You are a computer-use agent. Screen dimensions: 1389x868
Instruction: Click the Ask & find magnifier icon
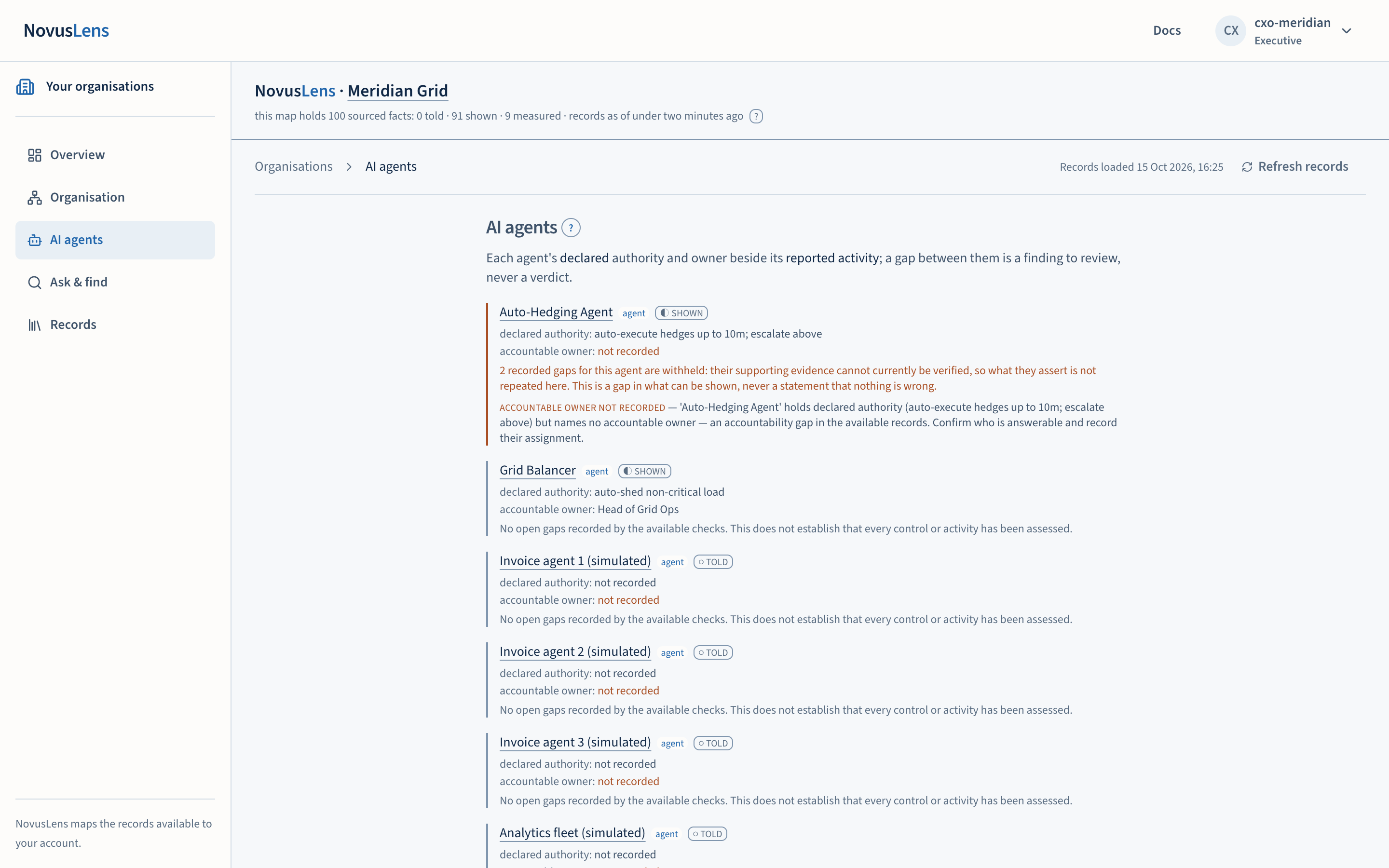(x=34, y=283)
